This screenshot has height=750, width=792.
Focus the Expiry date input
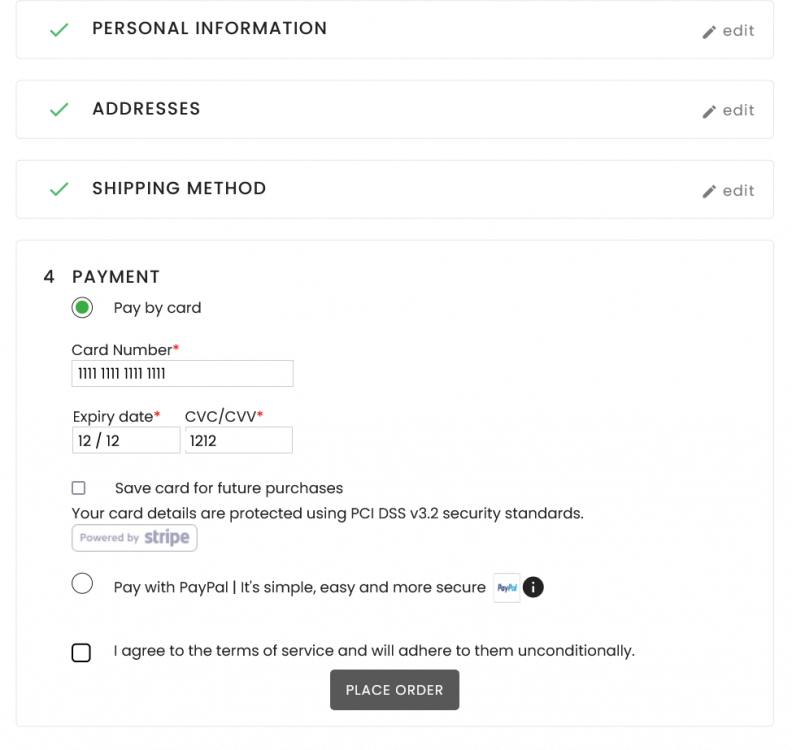[x=126, y=440]
